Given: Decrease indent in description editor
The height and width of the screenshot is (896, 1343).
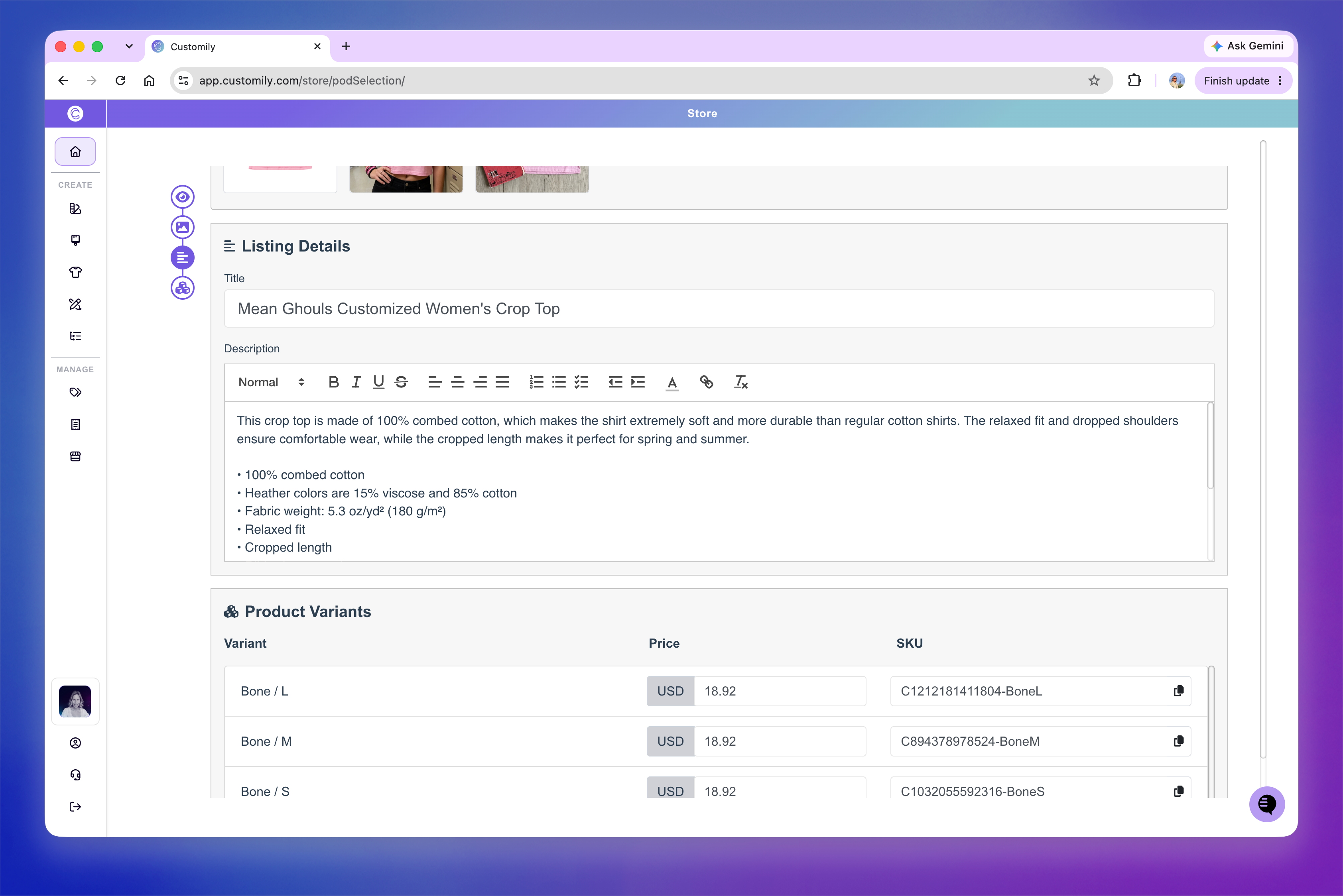Looking at the screenshot, I should pos(615,382).
